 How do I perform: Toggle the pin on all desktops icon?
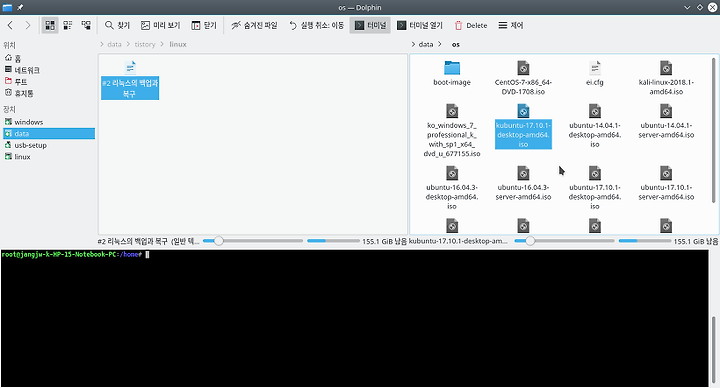[x=20, y=7]
